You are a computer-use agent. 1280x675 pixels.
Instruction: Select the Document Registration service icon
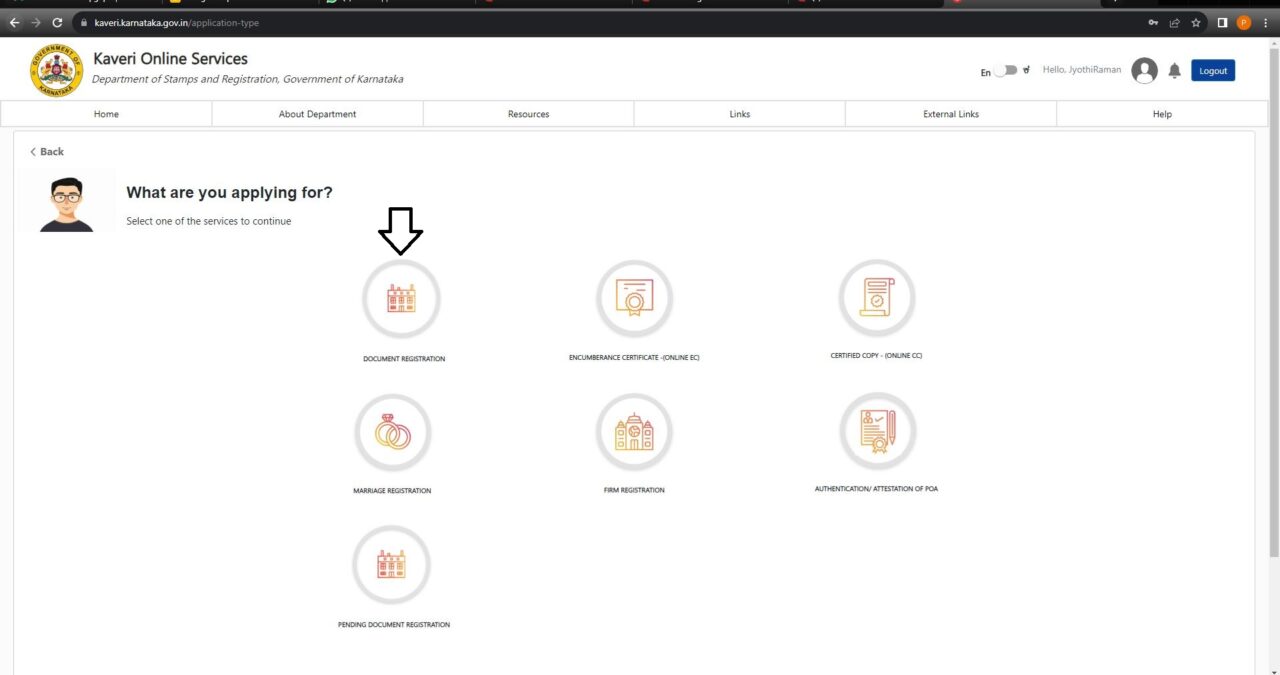click(x=401, y=298)
